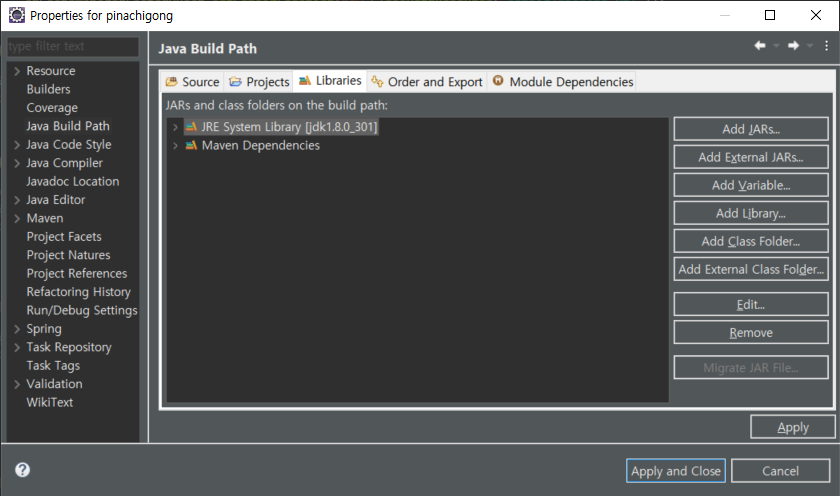840x496 pixels.
Task: Click the back navigation arrow icon
Action: pyautogui.click(x=760, y=46)
